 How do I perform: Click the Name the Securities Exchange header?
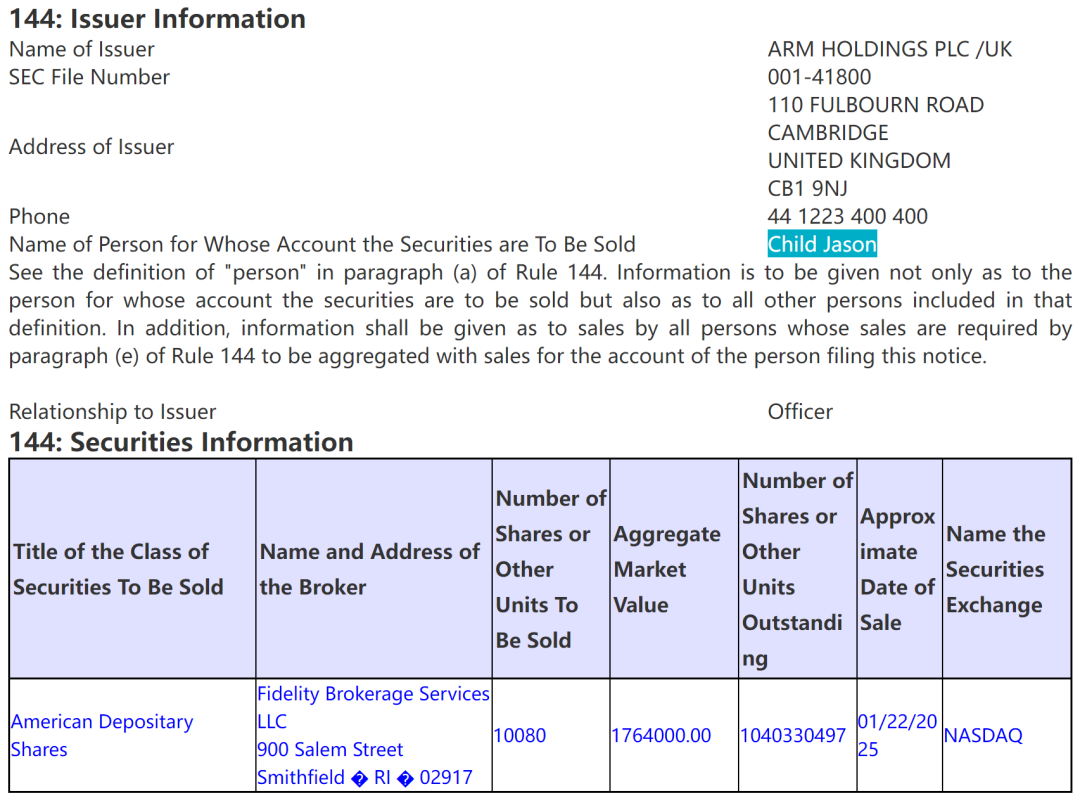click(994, 569)
